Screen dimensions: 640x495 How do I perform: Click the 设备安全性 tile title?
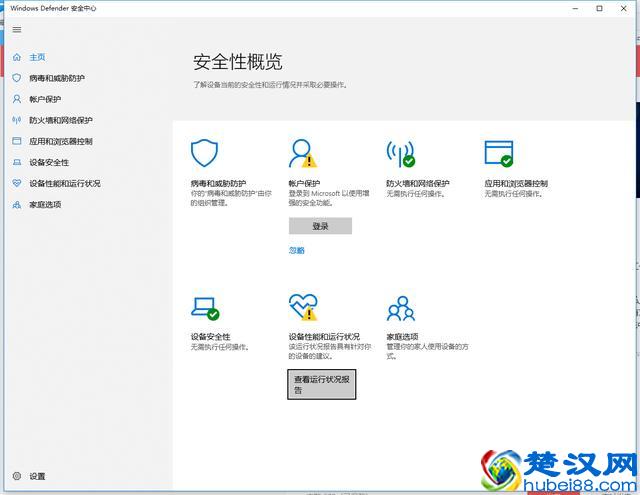click(211, 337)
